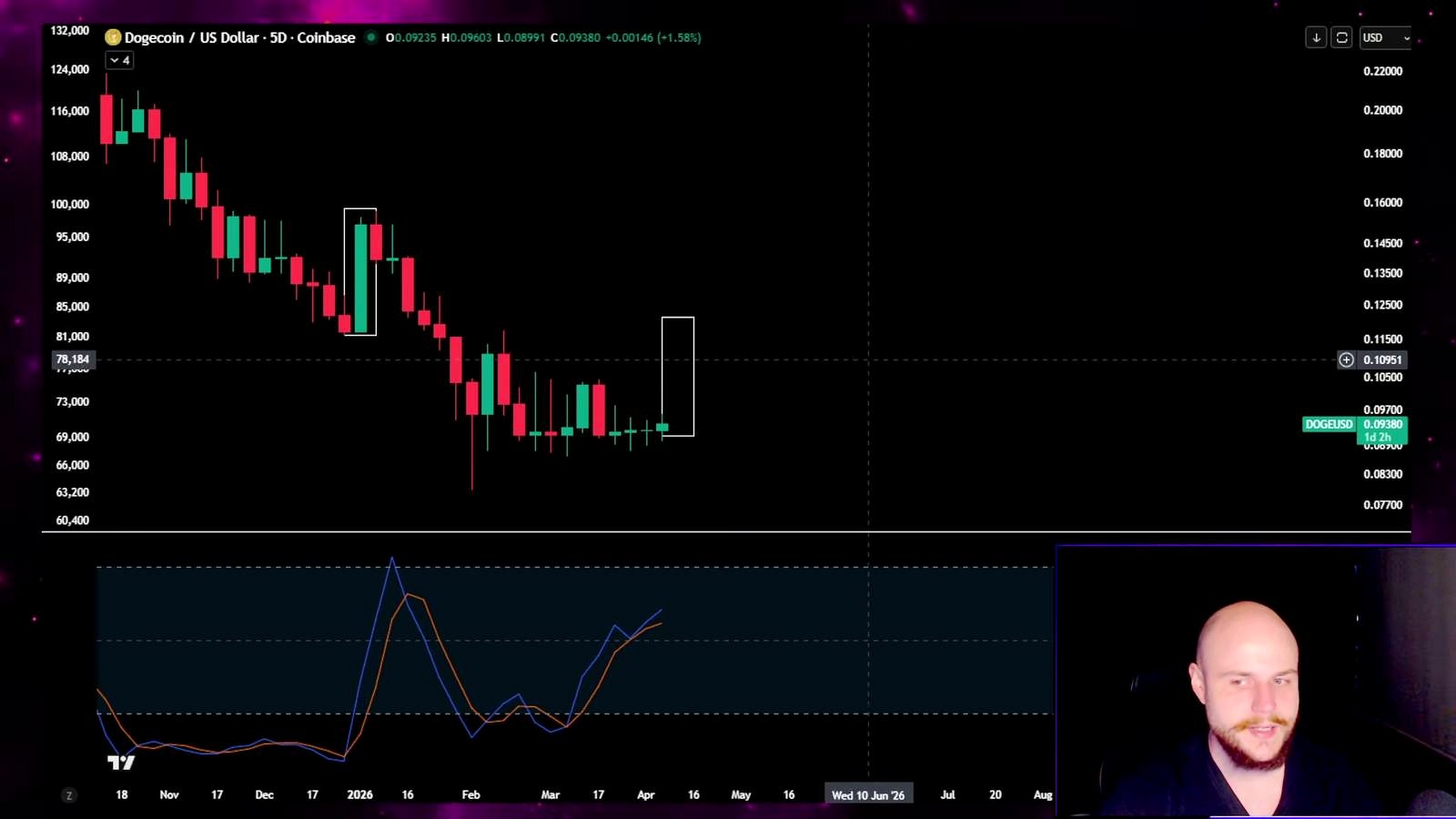The width and height of the screenshot is (1456, 819).
Task: Click the 0.18000 price axis label
Action: [1382, 154]
